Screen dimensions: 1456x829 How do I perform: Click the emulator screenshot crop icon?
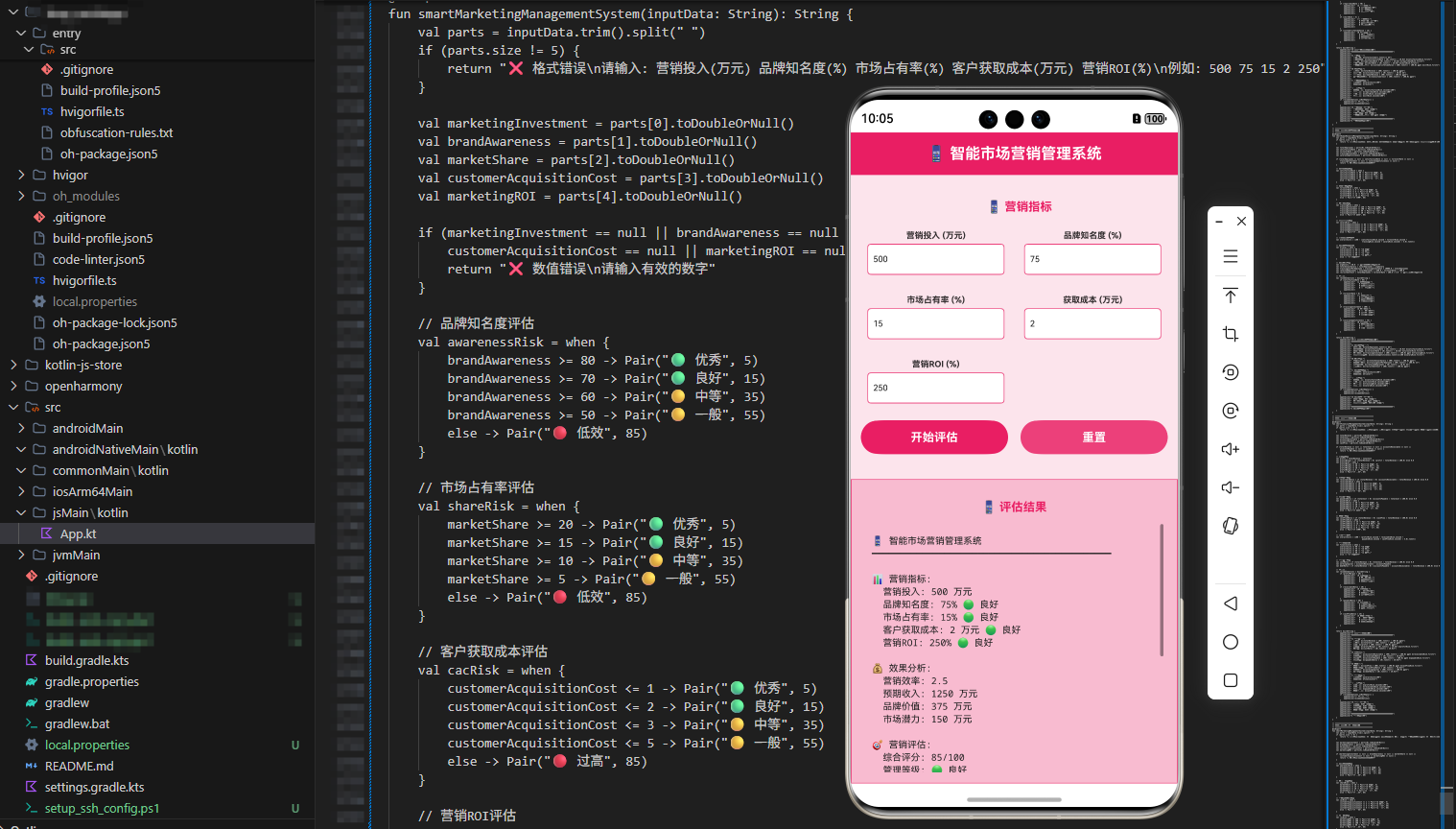tap(1231, 334)
